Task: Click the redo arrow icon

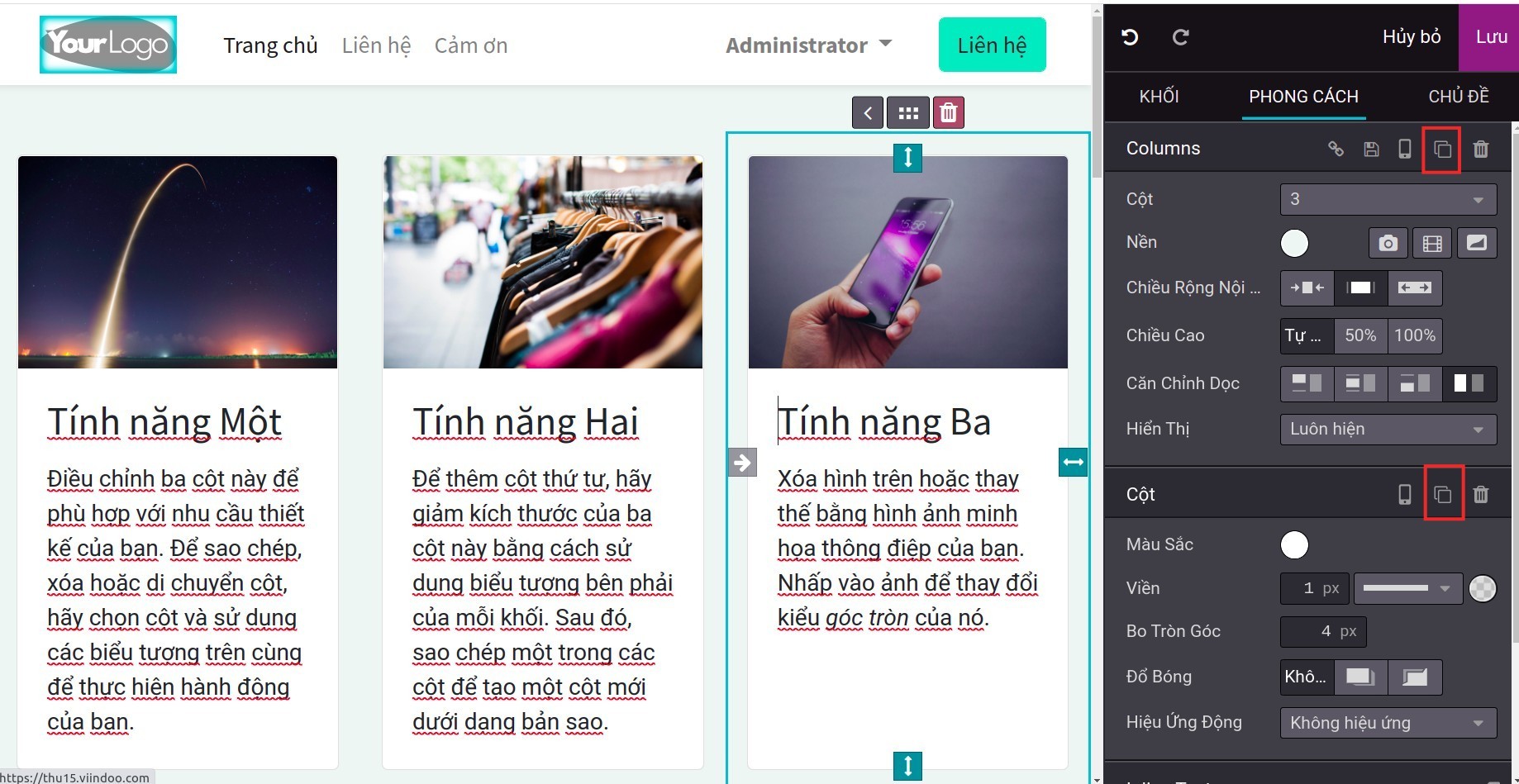Action: coord(1180,37)
